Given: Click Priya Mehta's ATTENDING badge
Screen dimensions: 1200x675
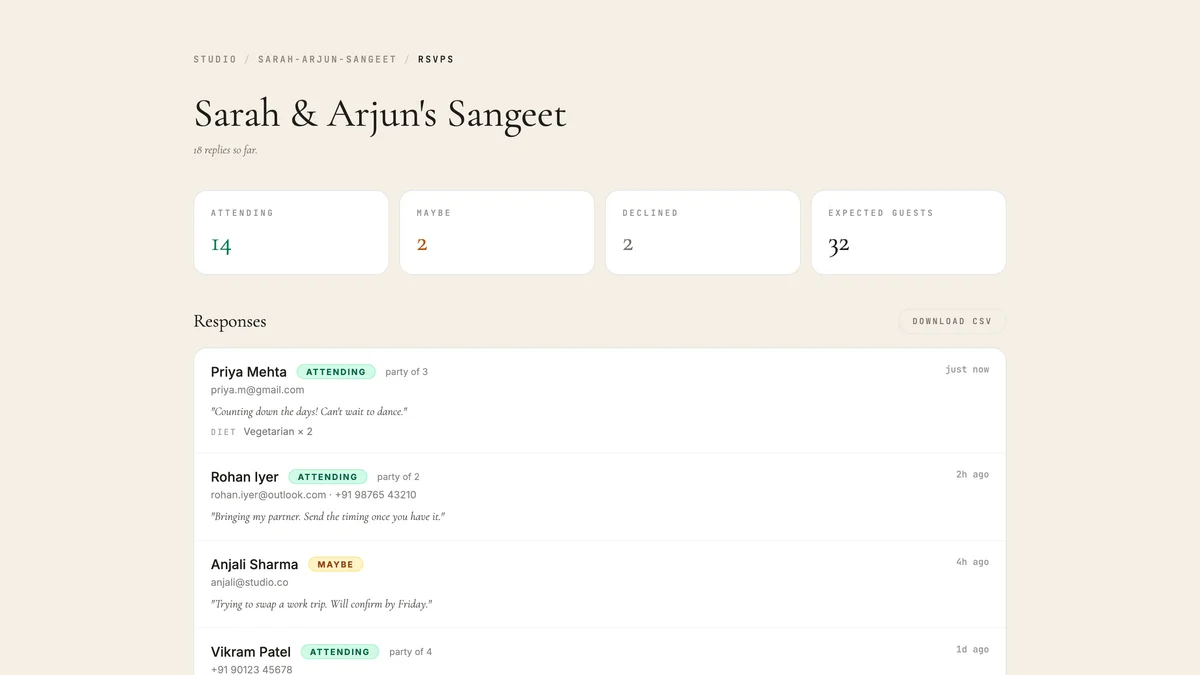Looking at the screenshot, I should tap(336, 372).
